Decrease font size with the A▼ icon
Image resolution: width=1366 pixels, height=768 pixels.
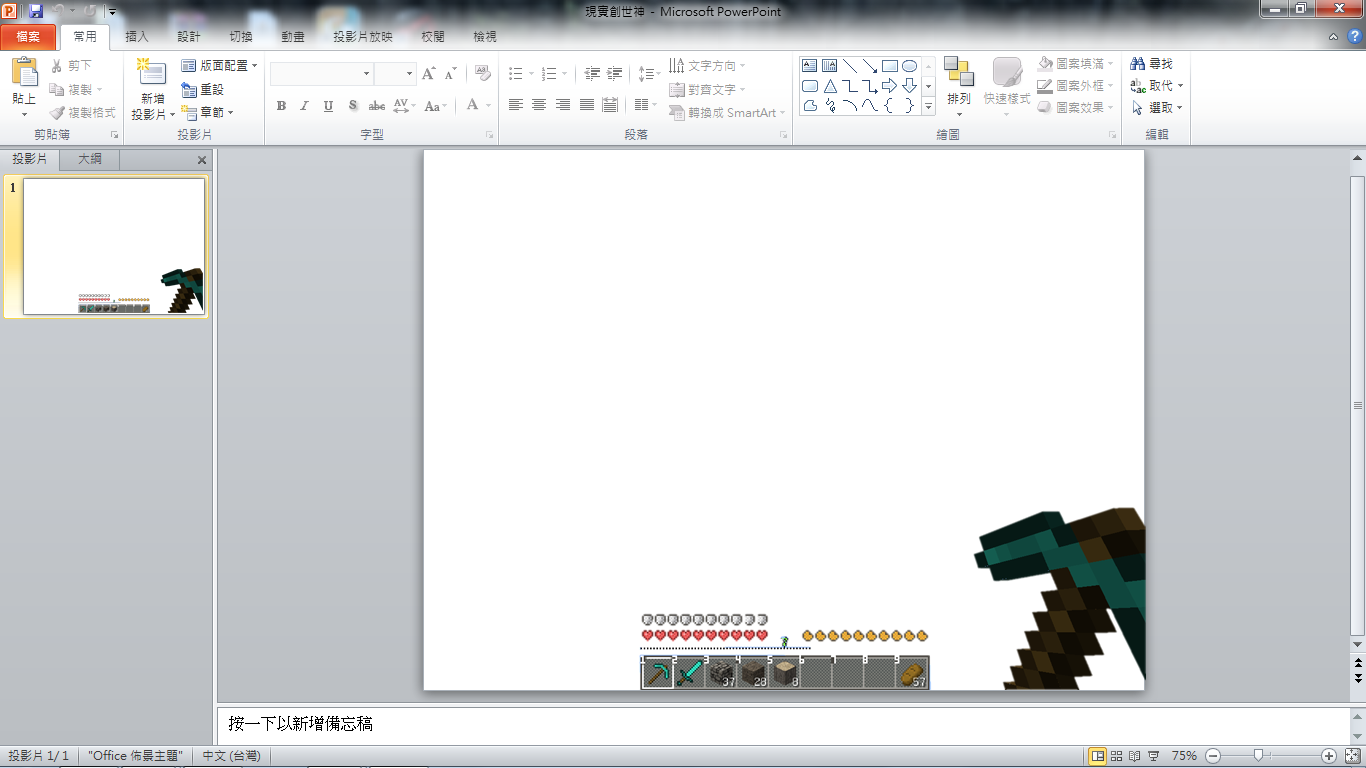point(451,74)
